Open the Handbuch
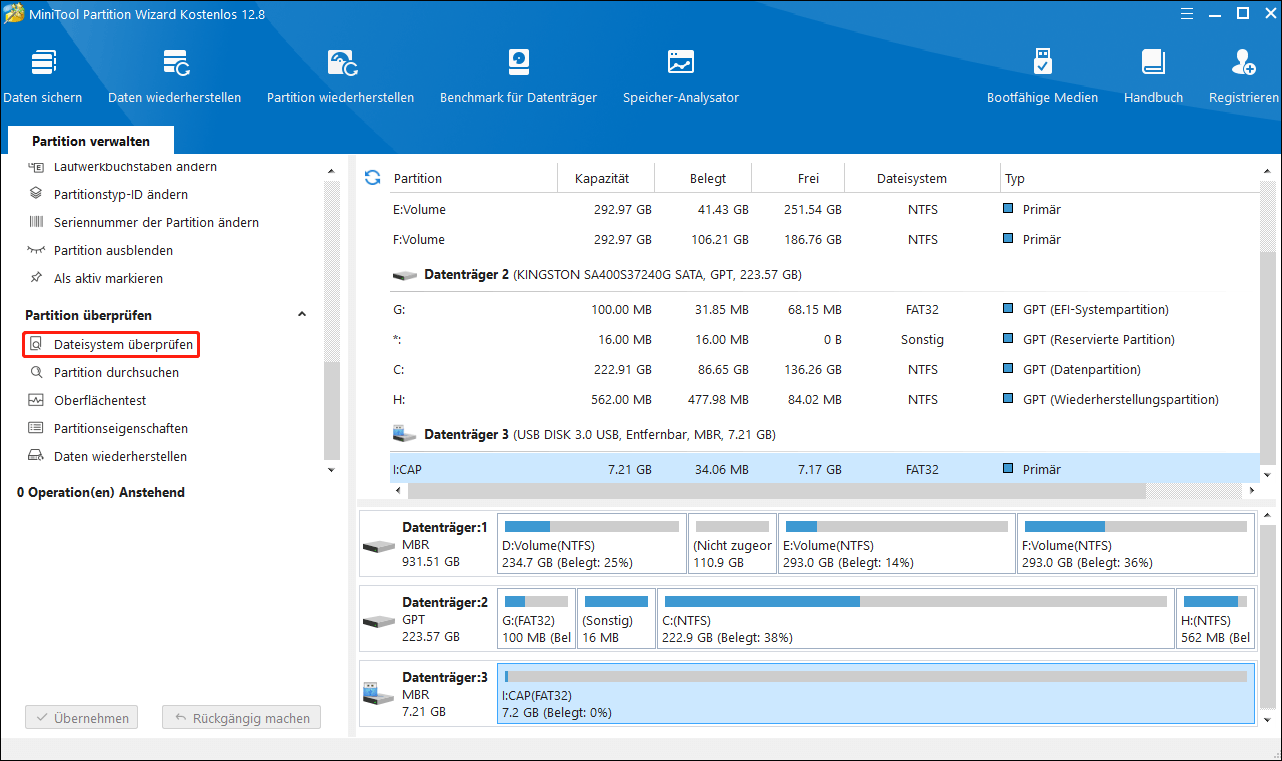 [x=1153, y=76]
